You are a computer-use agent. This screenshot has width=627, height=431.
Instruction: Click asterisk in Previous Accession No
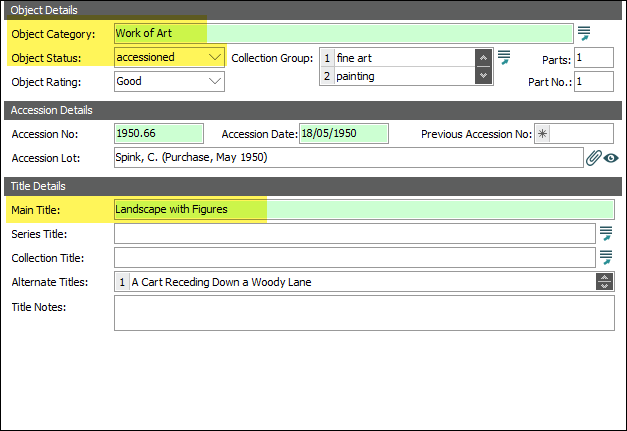pos(542,134)
